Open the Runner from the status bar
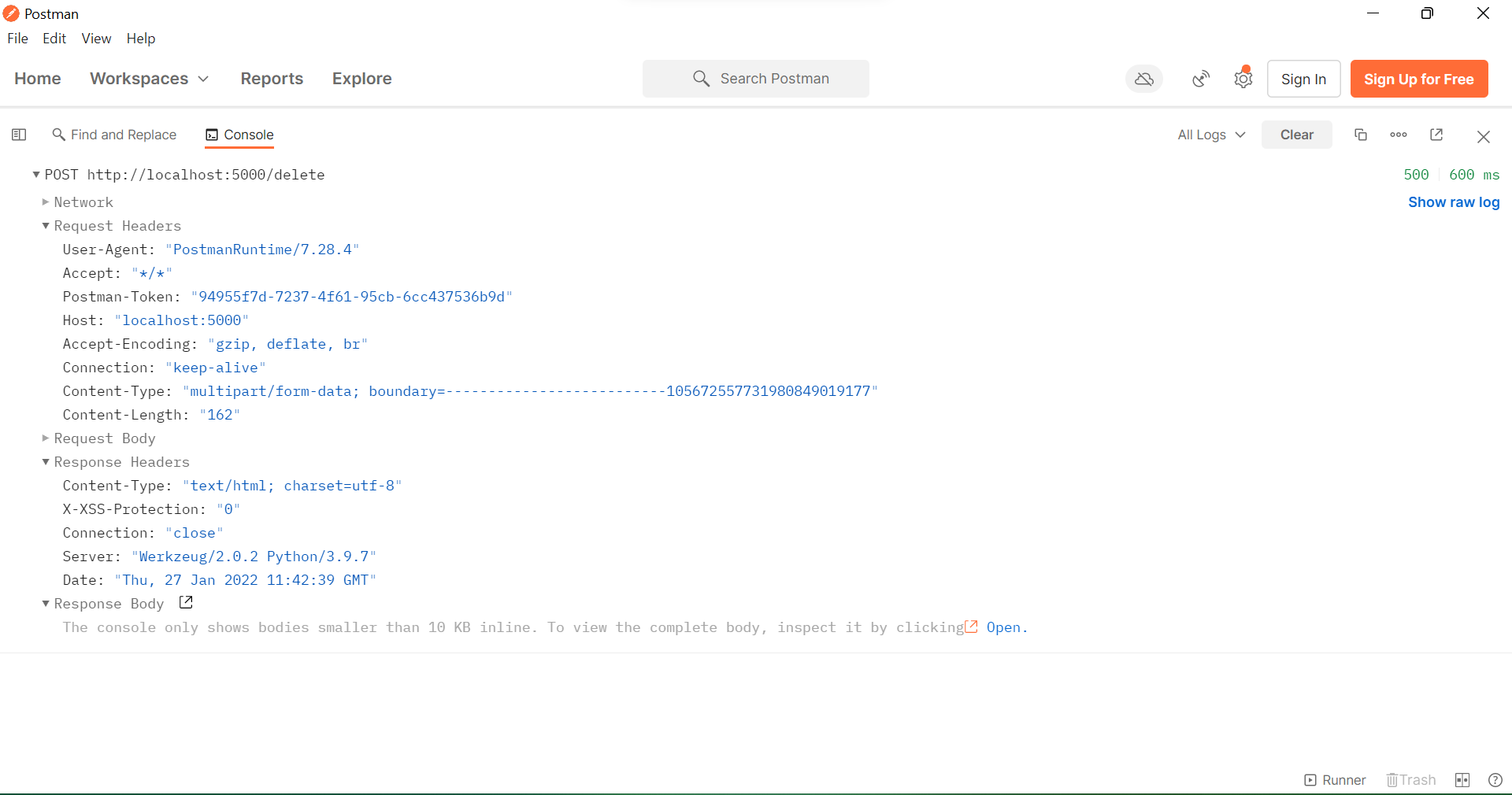This screenshot has width=1512, height=795. click(x=1334, y=780)
